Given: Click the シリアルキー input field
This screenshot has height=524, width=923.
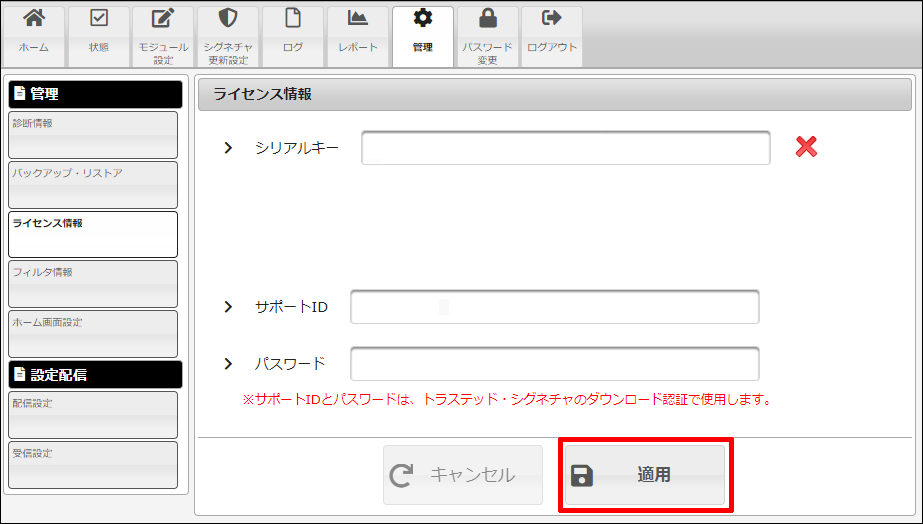Looking at the screenshot, I should [566, 148].
